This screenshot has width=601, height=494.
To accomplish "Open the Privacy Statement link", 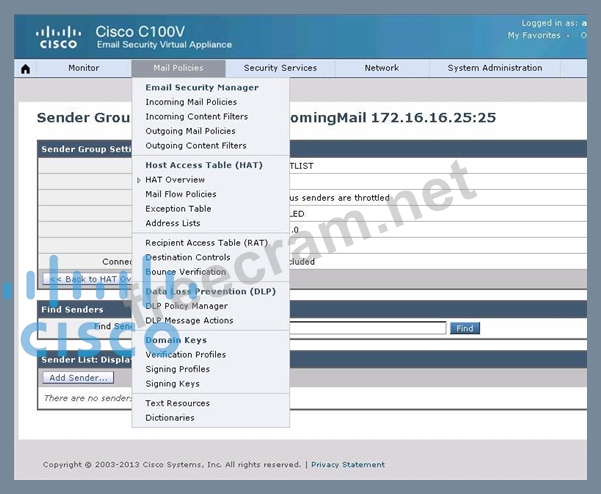I will 347,465.
